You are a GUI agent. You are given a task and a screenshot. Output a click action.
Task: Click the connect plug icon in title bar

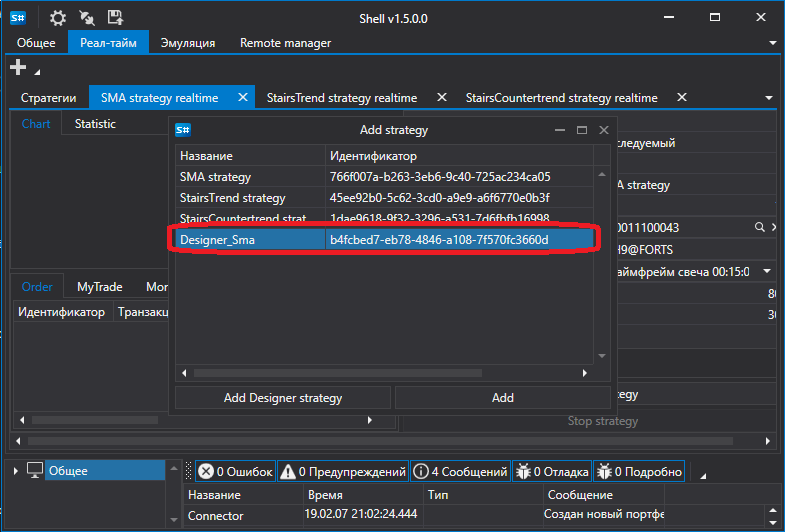pyautogui.click(x=87, y=19)
